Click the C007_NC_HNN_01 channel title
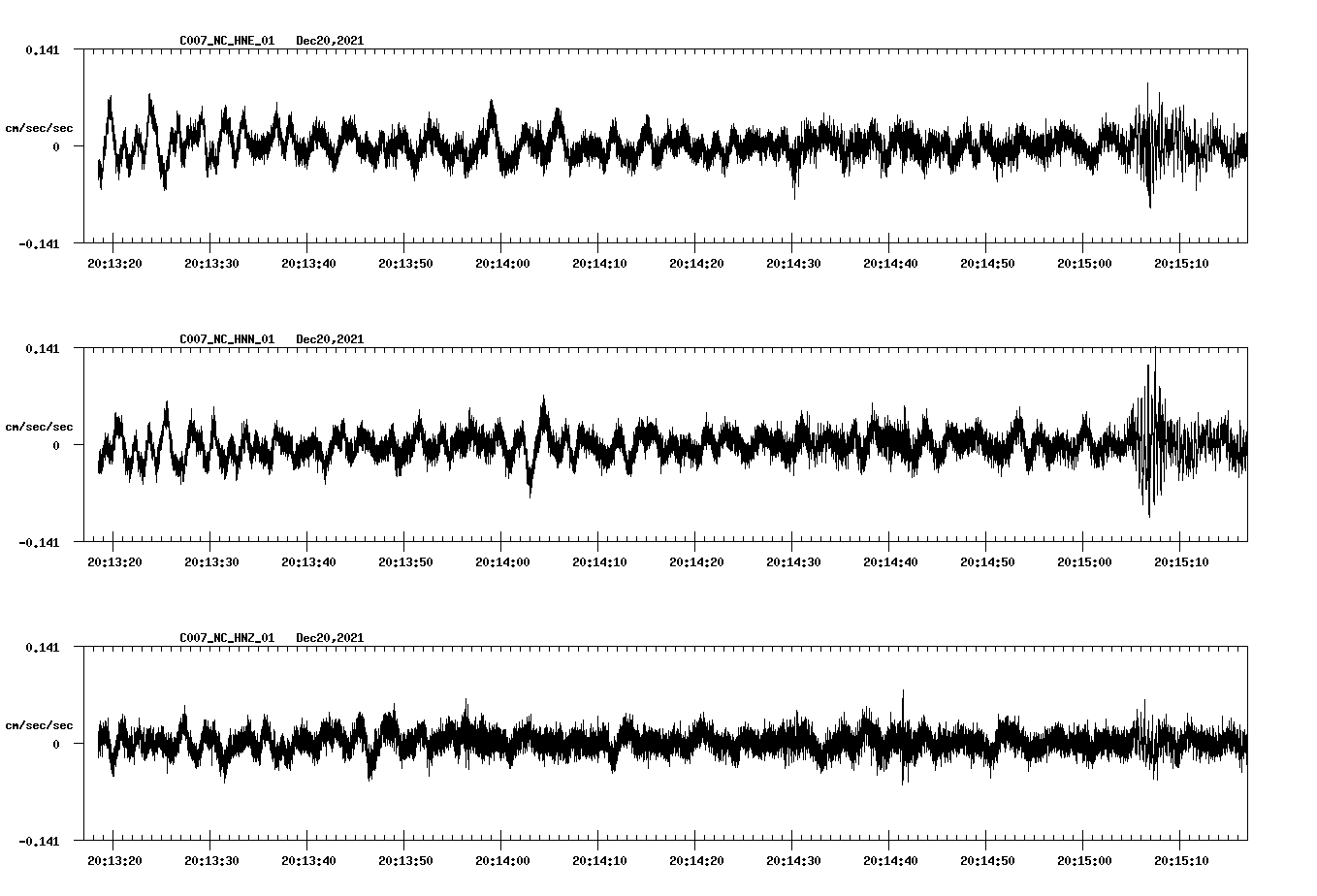 (x=227, y=339)
